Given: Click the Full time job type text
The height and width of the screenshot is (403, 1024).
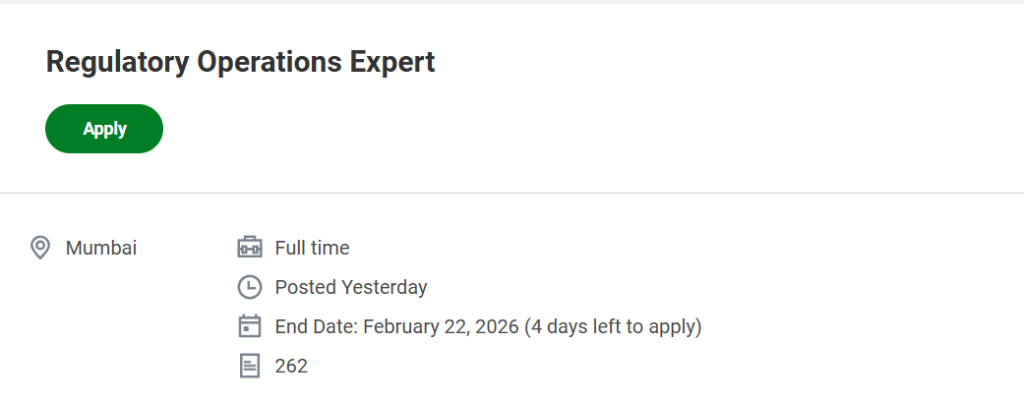Looking at the screenshot, I should pos(312,248).
